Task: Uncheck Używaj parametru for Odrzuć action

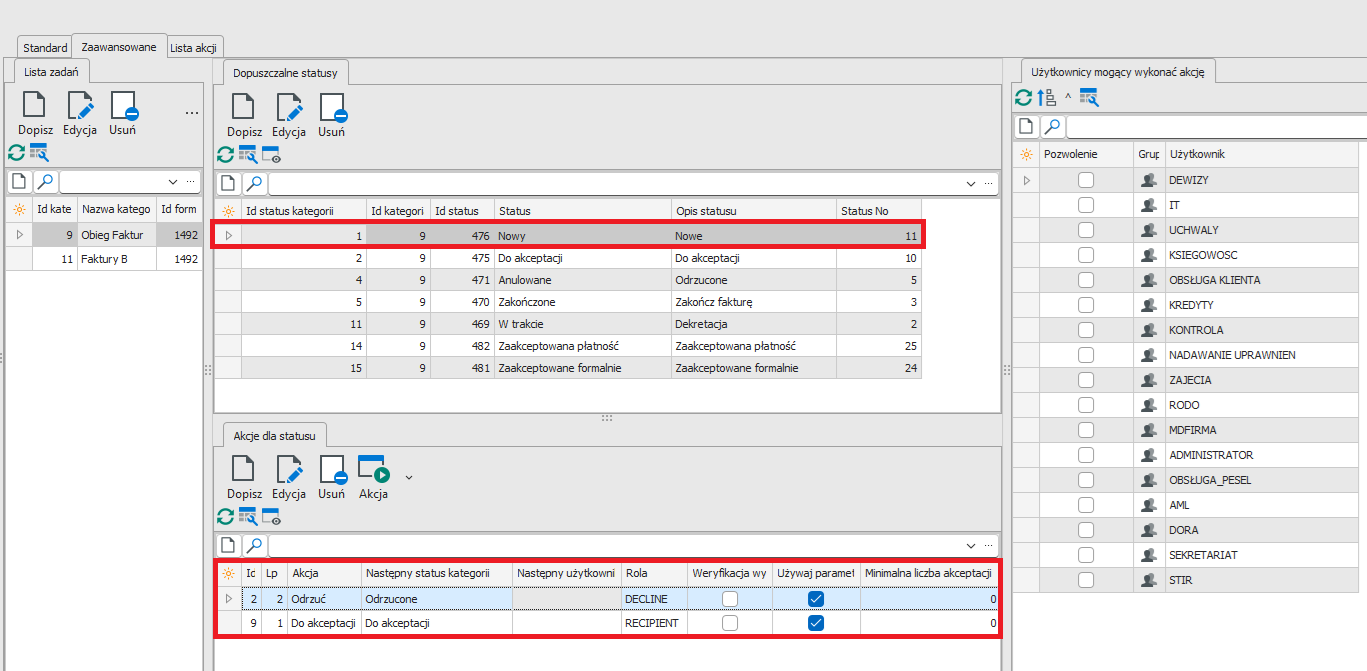Action: pyautogui.click(x=816, y=598)
